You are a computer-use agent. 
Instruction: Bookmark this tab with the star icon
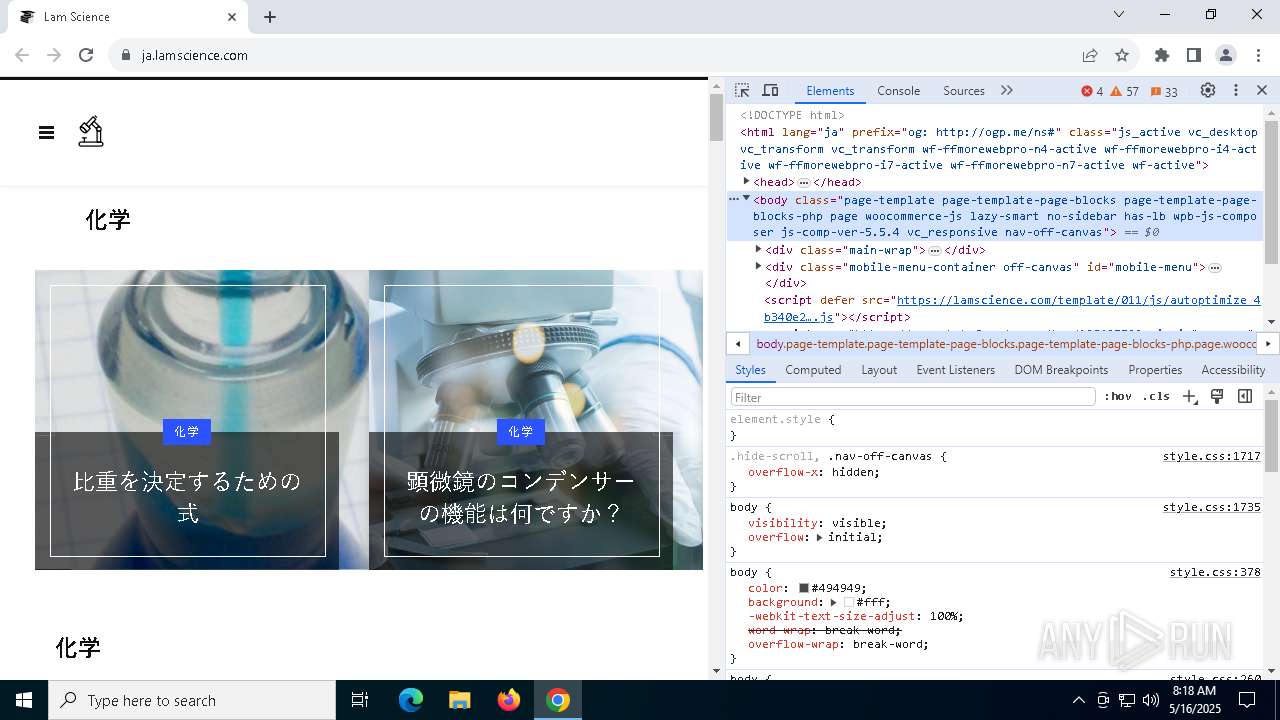click(x=1122, y=55)
